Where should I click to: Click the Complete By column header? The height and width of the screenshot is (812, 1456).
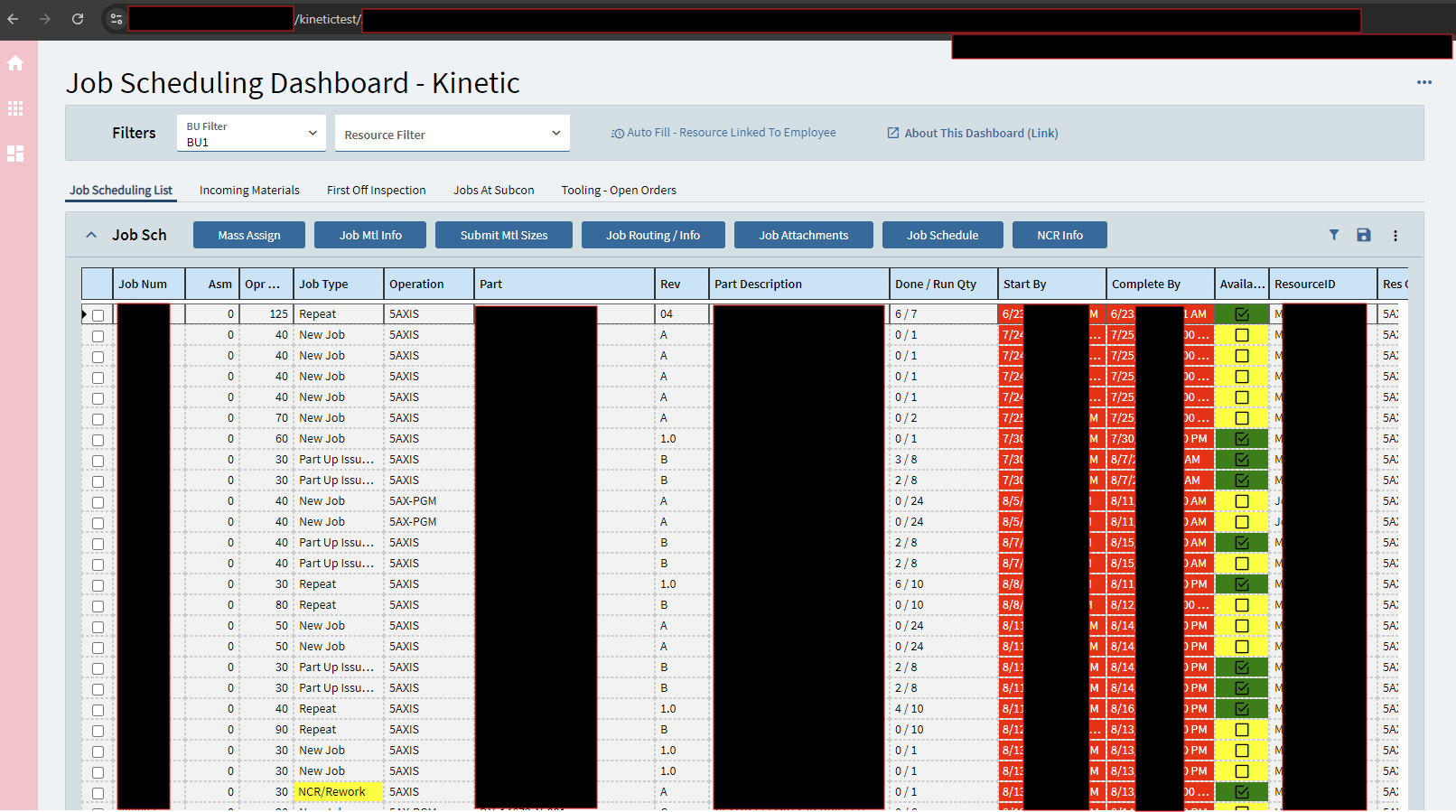(1161, 284)
